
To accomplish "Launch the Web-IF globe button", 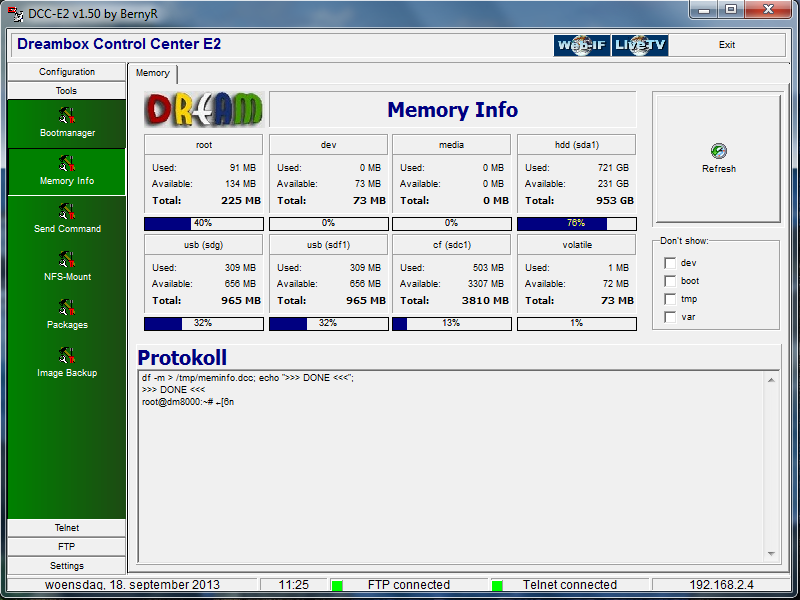I will 582,45.
